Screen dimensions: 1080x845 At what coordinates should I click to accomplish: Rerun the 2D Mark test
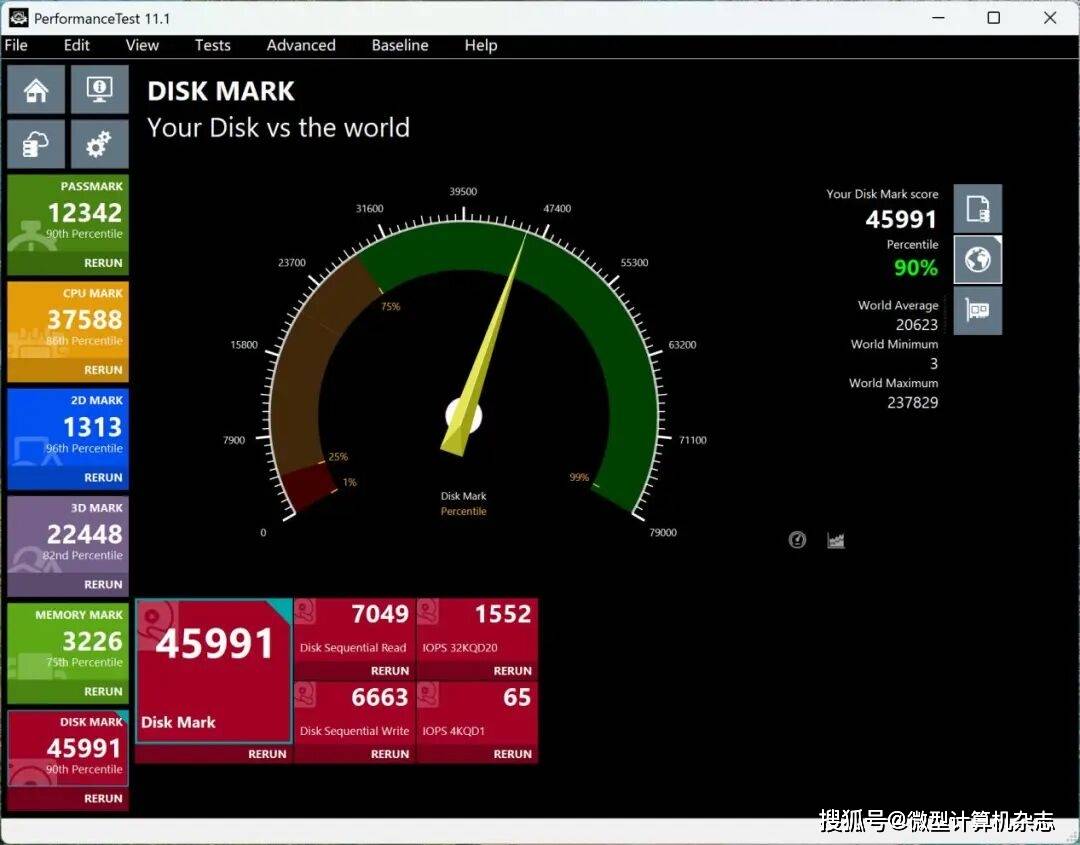tap(103, 477)
